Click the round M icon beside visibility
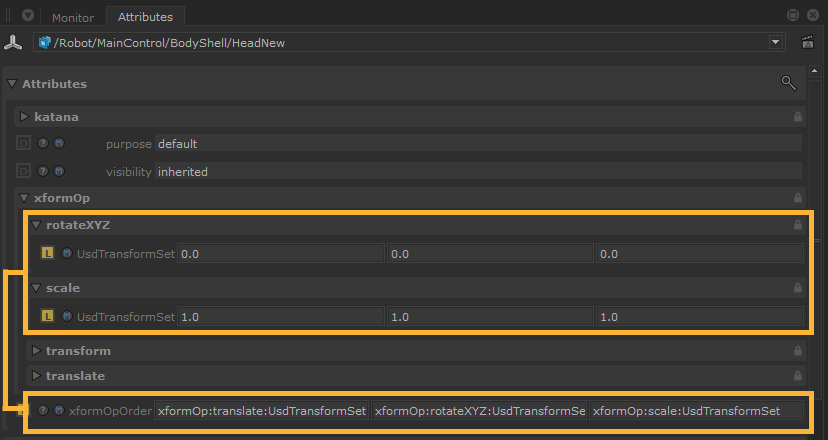Image resolution: width=828 pixels, height=440 pixels. pyautogui.click(x=59, y=172)
